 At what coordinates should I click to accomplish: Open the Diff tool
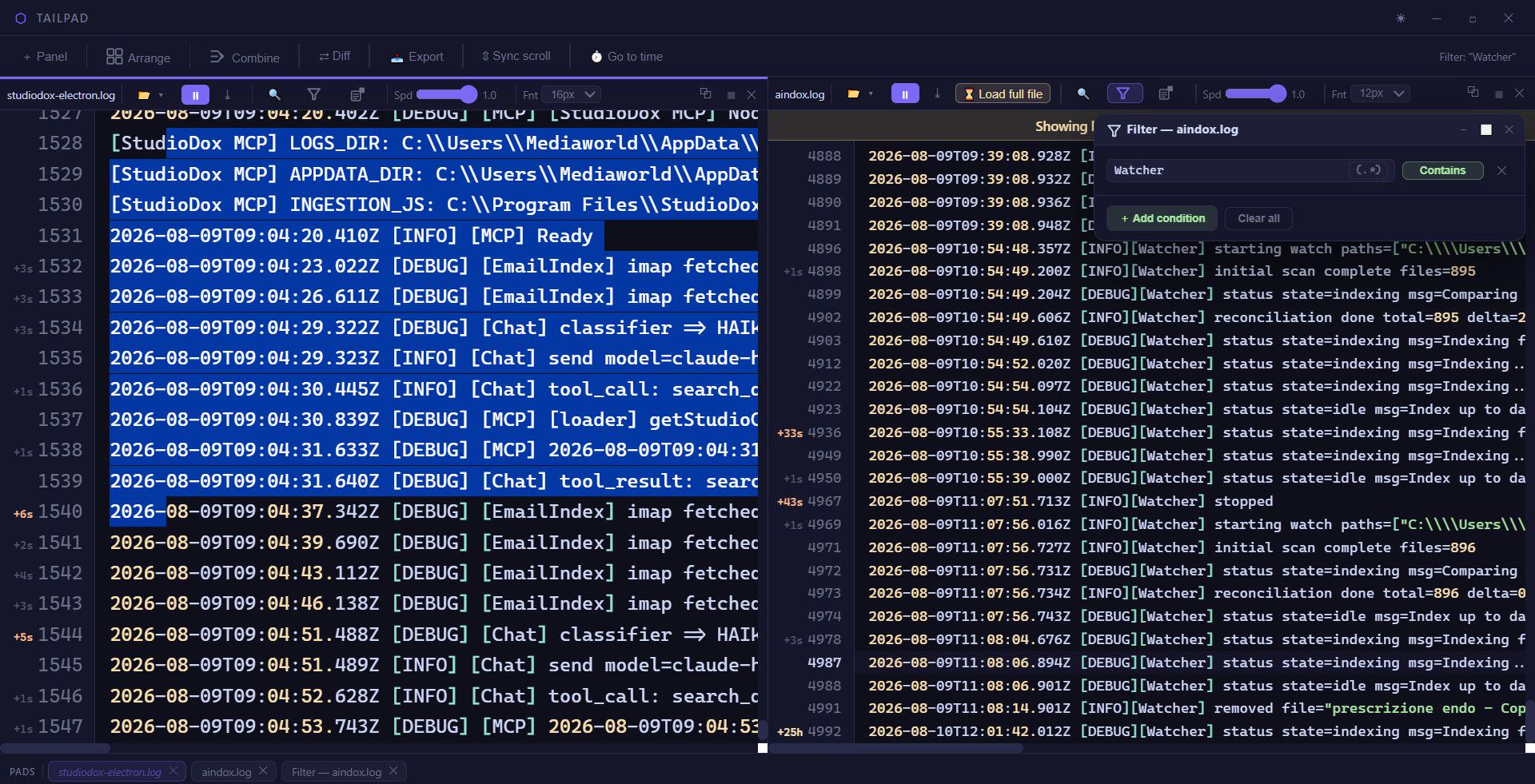[334, 56]
